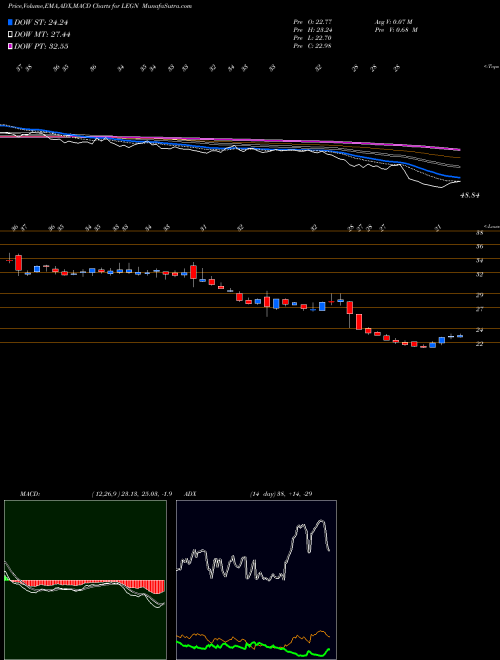Screen dimensions: 500x660
Task: Click the 'ADX' panel heading
Action: point(190,493)
